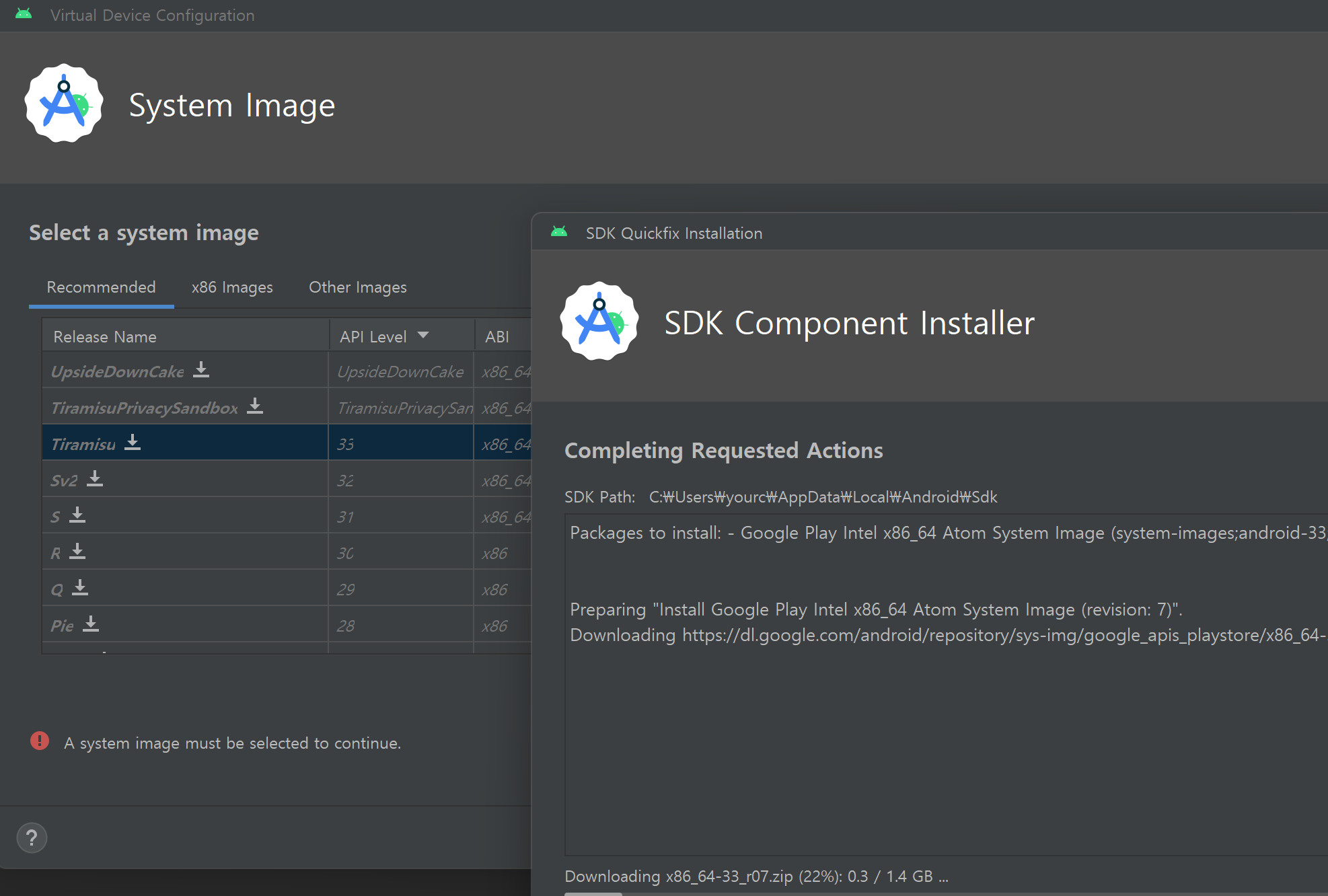The width and height of the screenshot is (1328, 896).
Task: Download the Sv2 system image
Action: (95, 479)
